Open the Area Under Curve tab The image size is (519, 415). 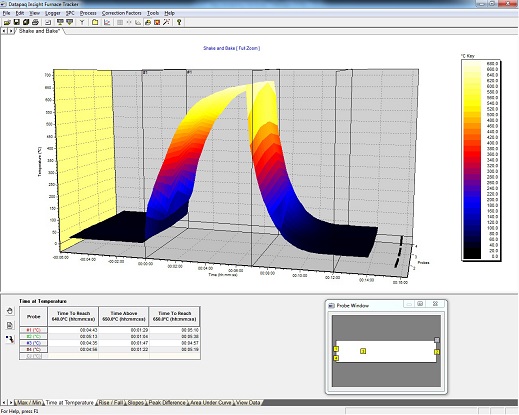[x=211, y=403]
